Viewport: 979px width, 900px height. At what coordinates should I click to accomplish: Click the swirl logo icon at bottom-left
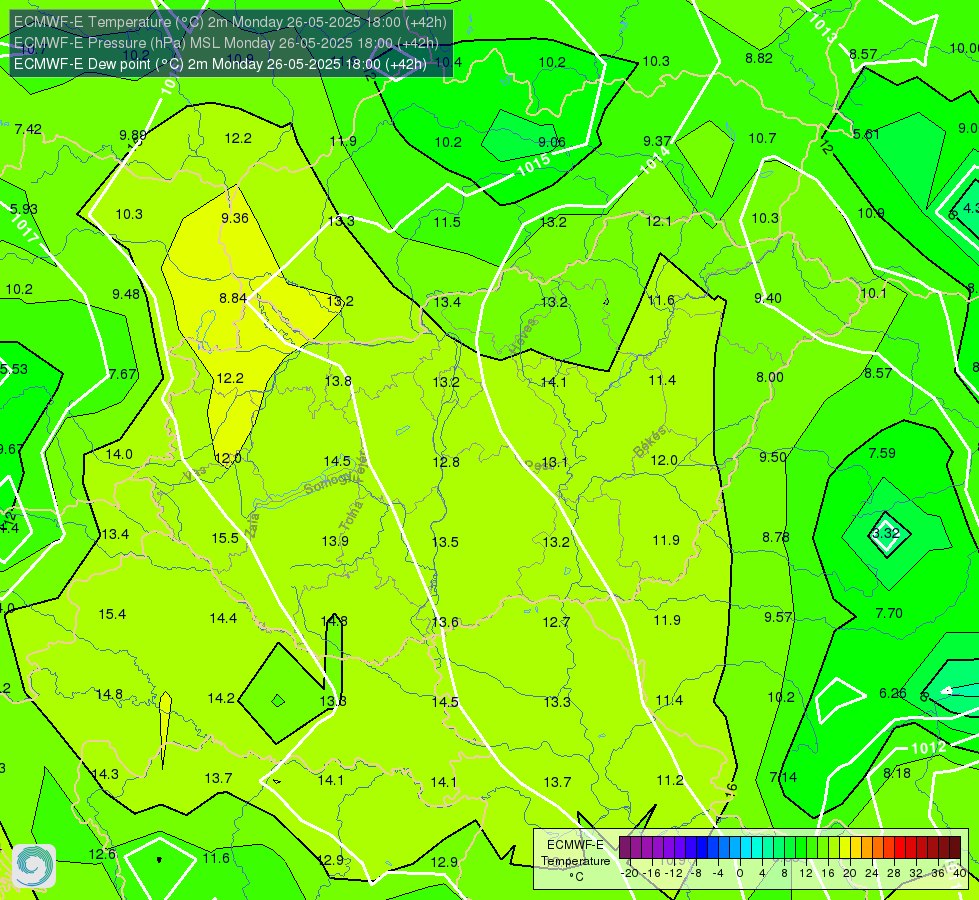pyautogui.click(x=34, y=866)
